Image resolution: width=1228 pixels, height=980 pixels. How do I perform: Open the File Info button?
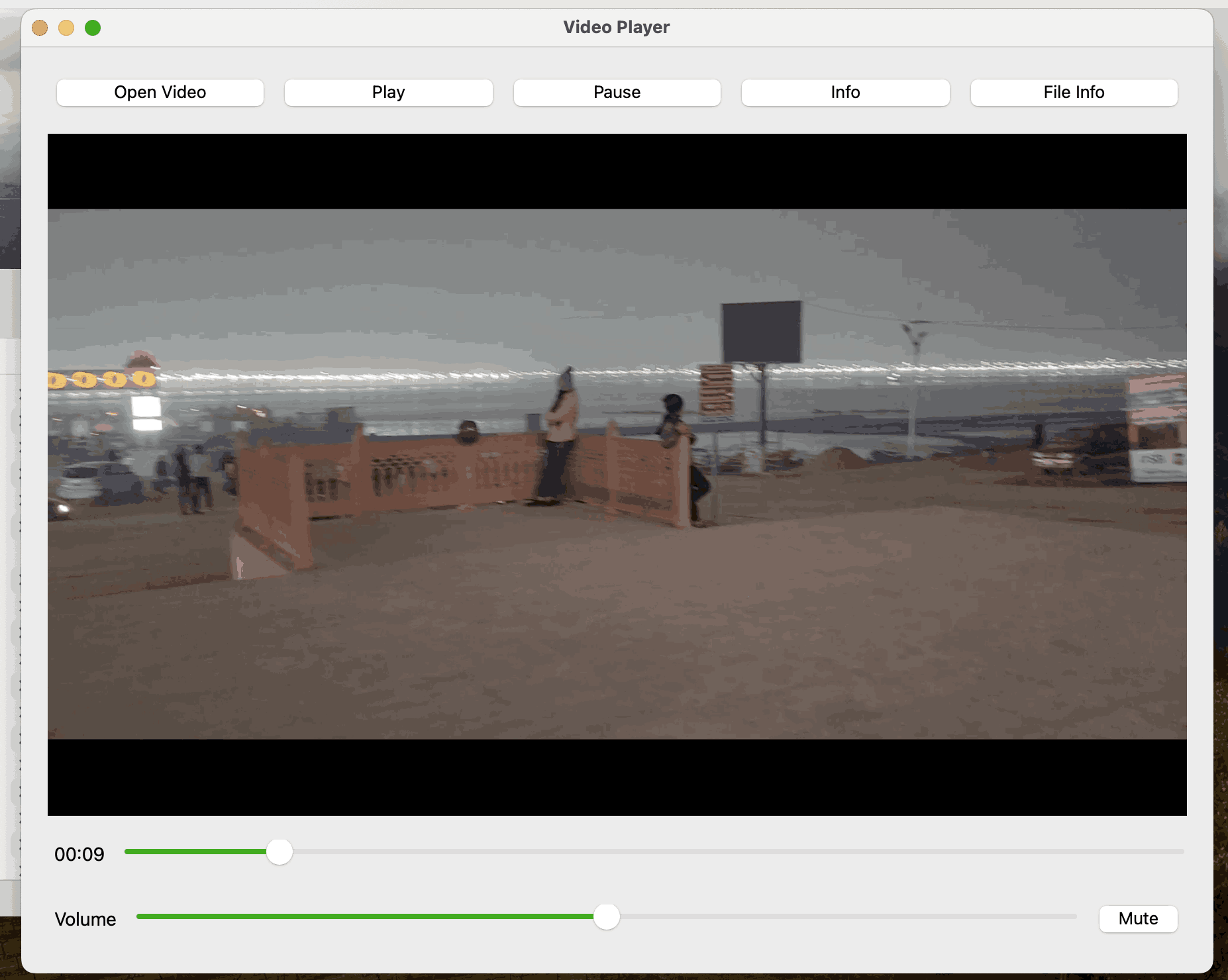coord(1074,93)
